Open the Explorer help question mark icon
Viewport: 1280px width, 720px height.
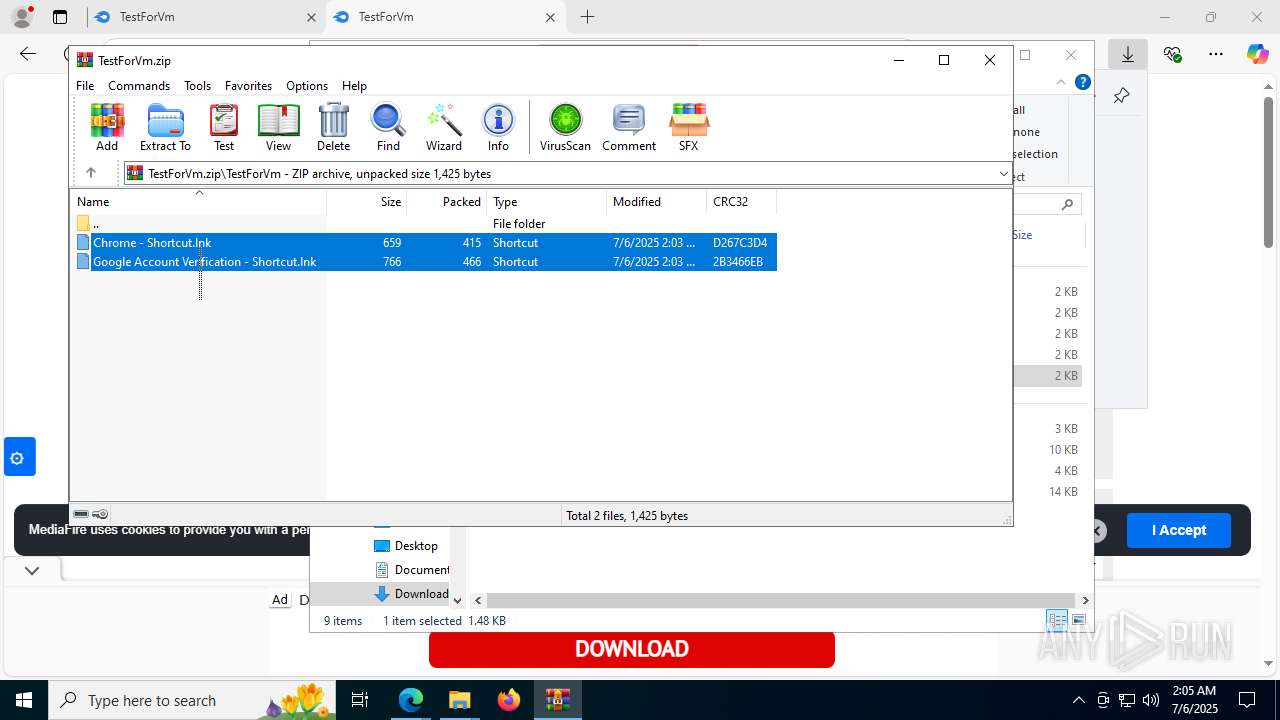pyautogui.click(x=1082, y=82)
